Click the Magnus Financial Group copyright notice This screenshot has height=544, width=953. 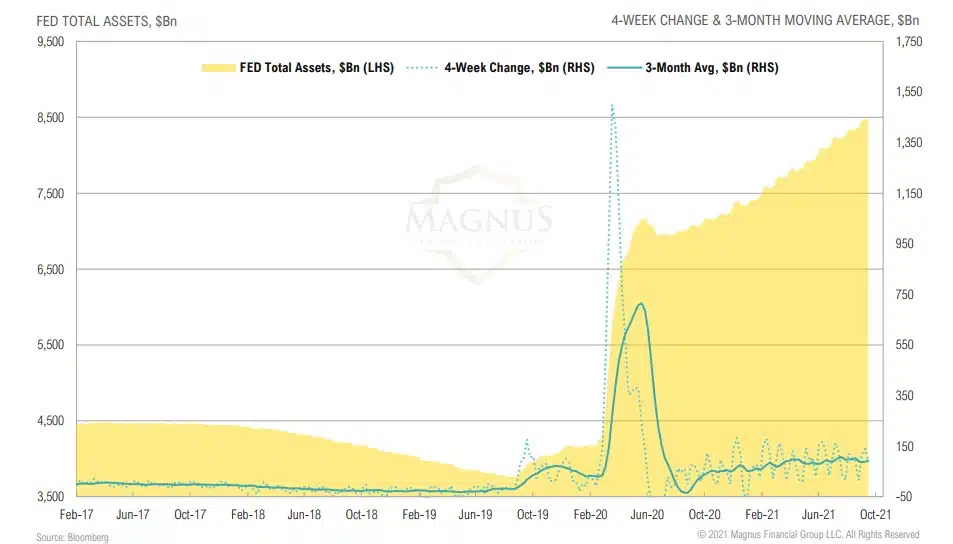(807, 535)
